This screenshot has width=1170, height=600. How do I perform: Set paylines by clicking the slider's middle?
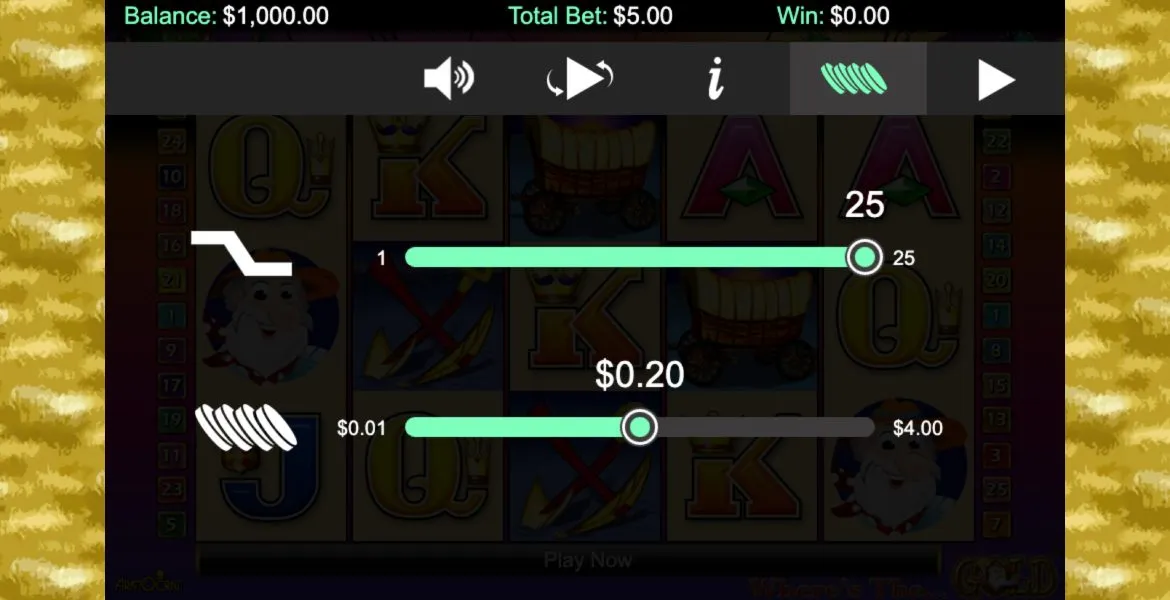pos(635,257)
